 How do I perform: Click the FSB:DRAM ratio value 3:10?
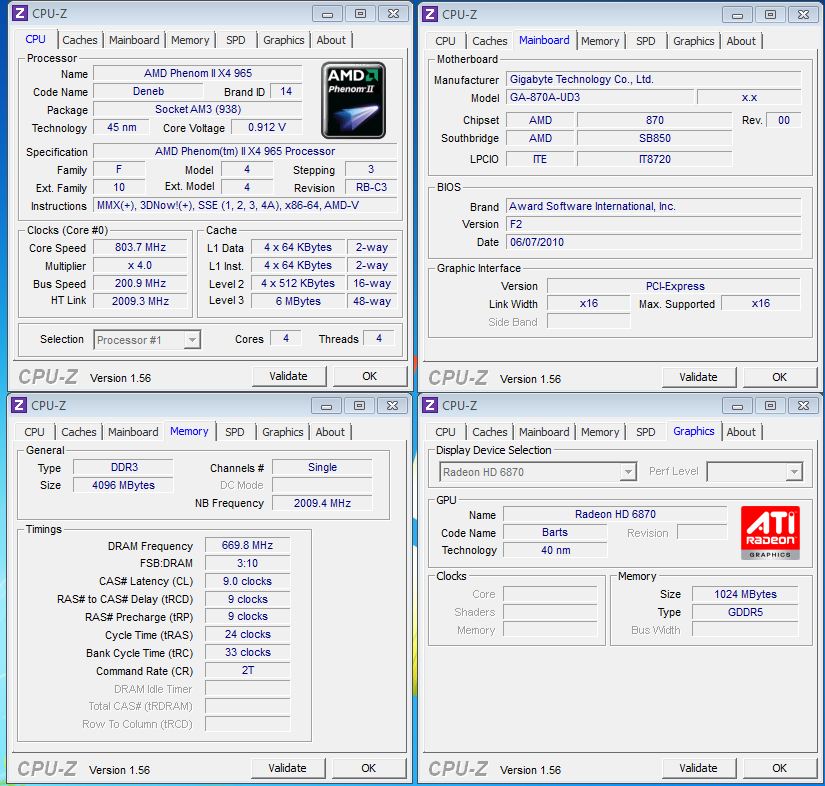247,563
